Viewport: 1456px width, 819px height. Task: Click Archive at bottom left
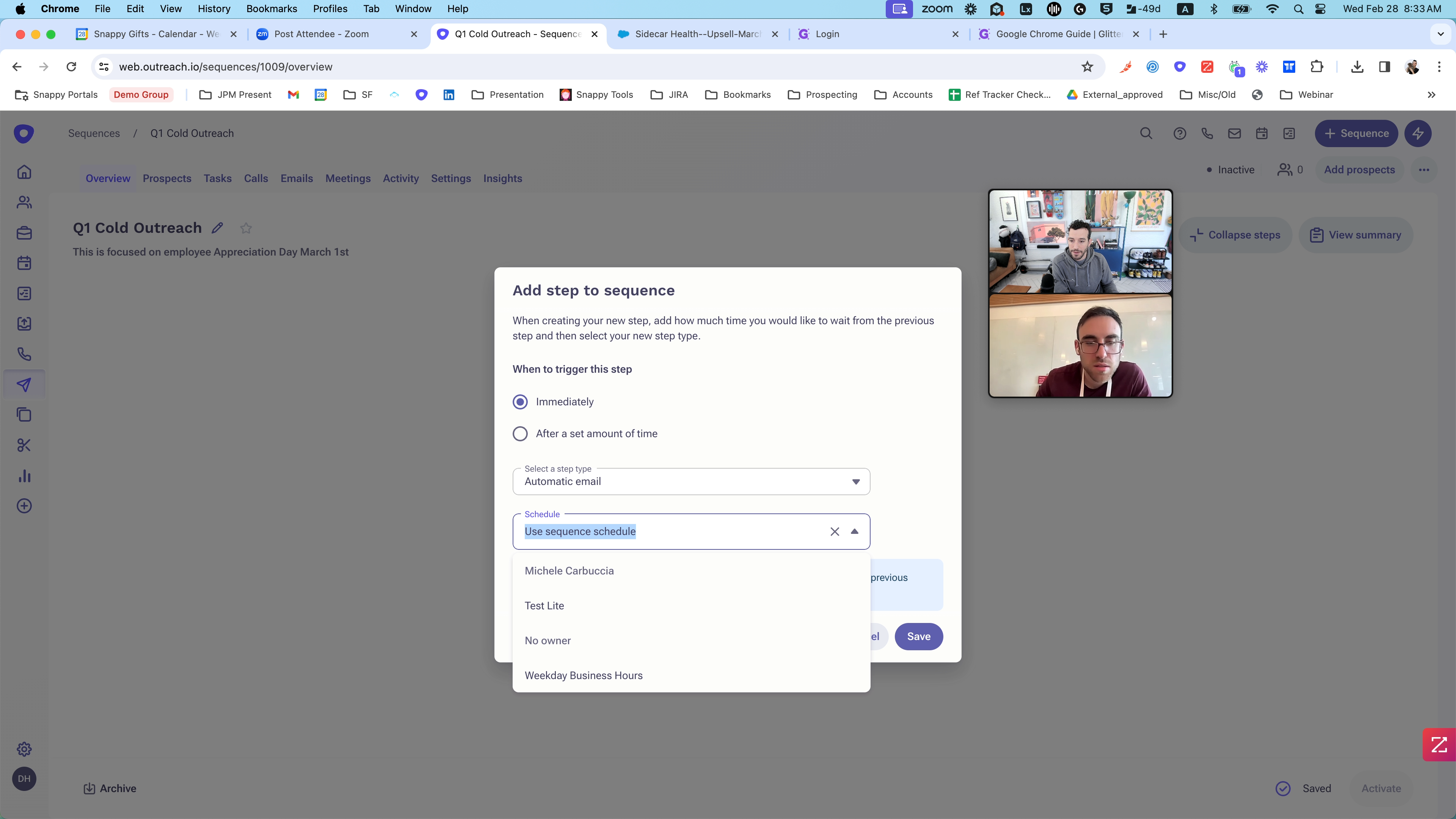(110, 789)
